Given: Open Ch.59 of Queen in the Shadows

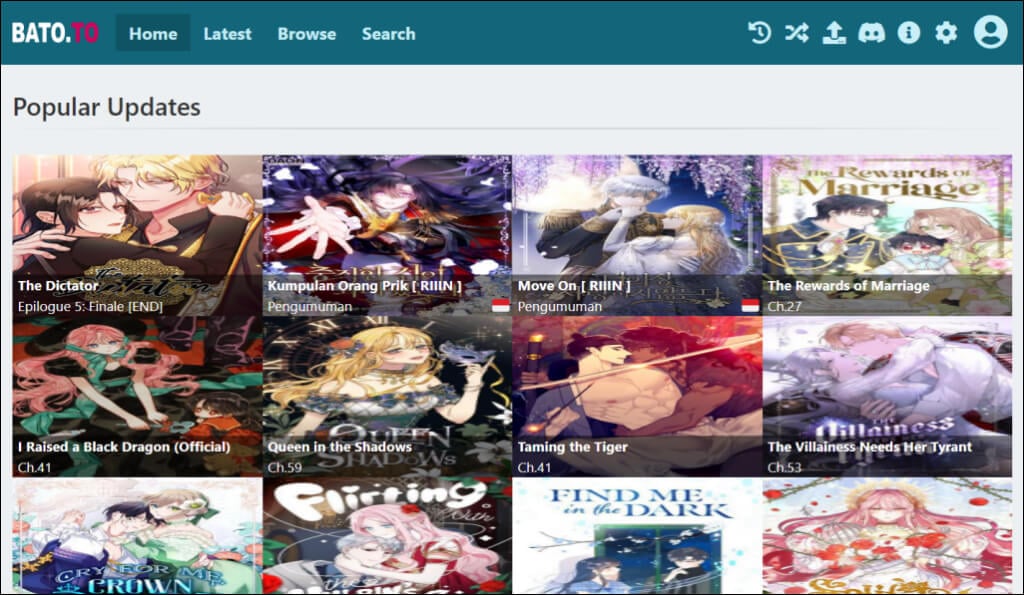Looking at the screenshot, I should pos(284,468).
